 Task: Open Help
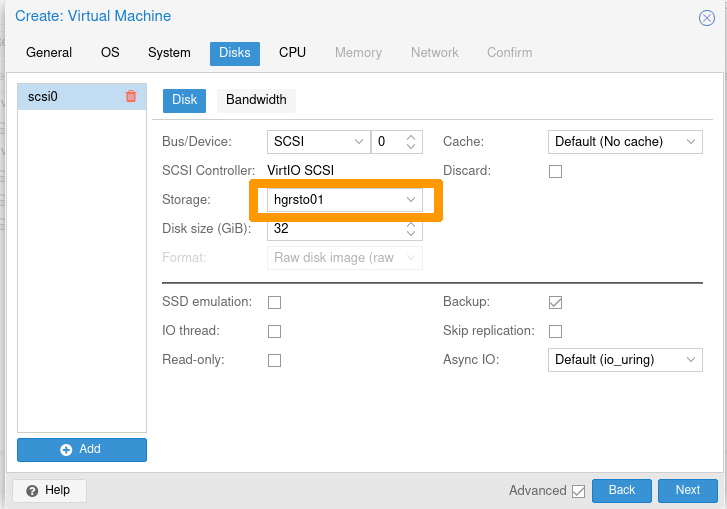point(49,490)
